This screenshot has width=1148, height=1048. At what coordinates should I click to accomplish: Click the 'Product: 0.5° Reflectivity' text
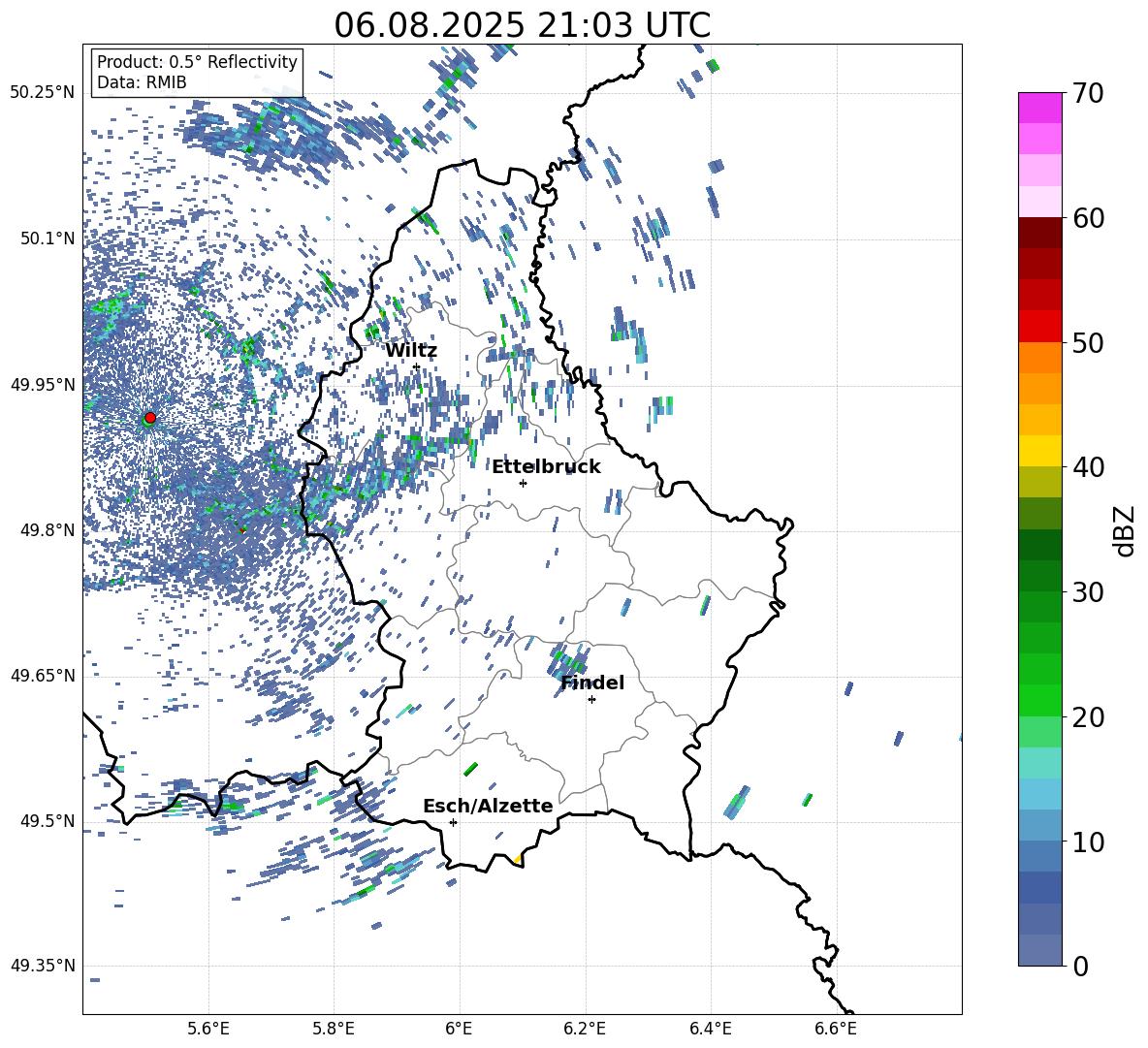(x=197, y=62)
